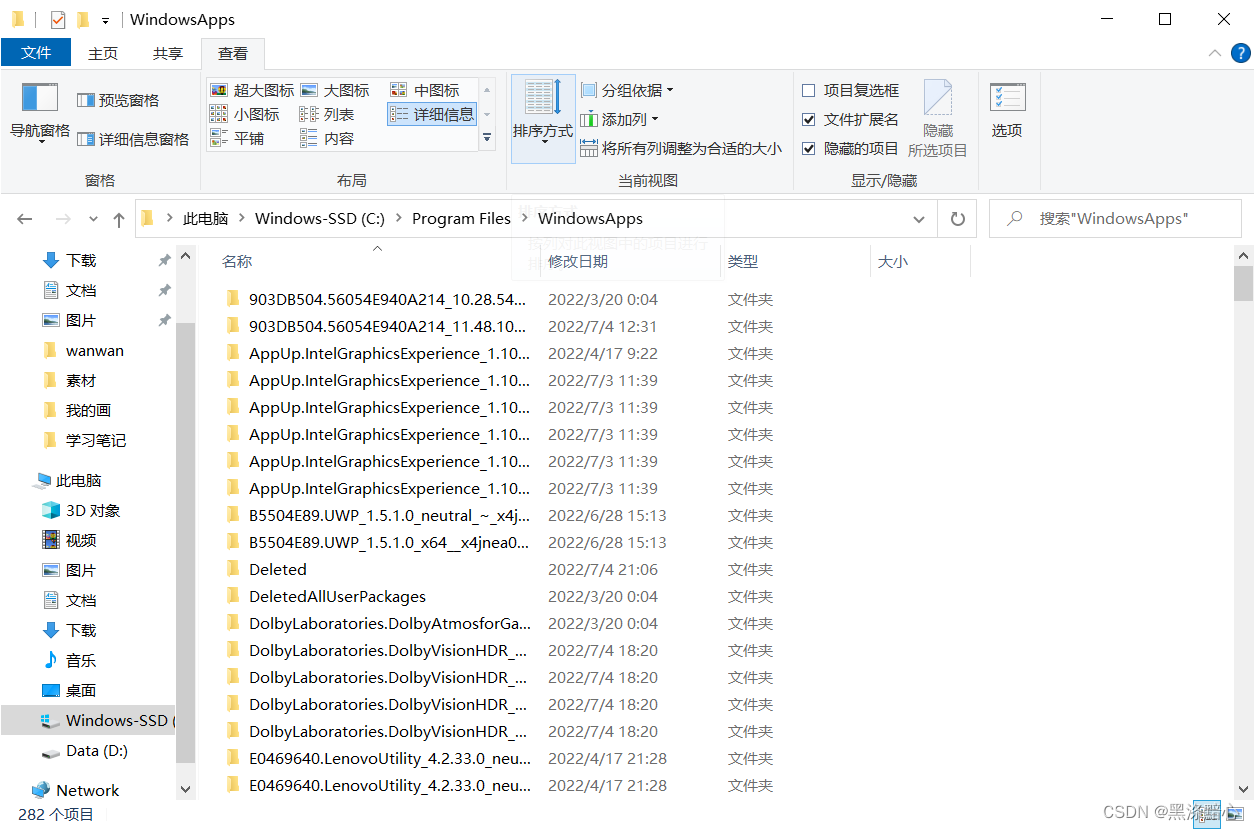Open 选项 folder options
Viewport: 1255px width, 830px height.
pos(1007,110)
